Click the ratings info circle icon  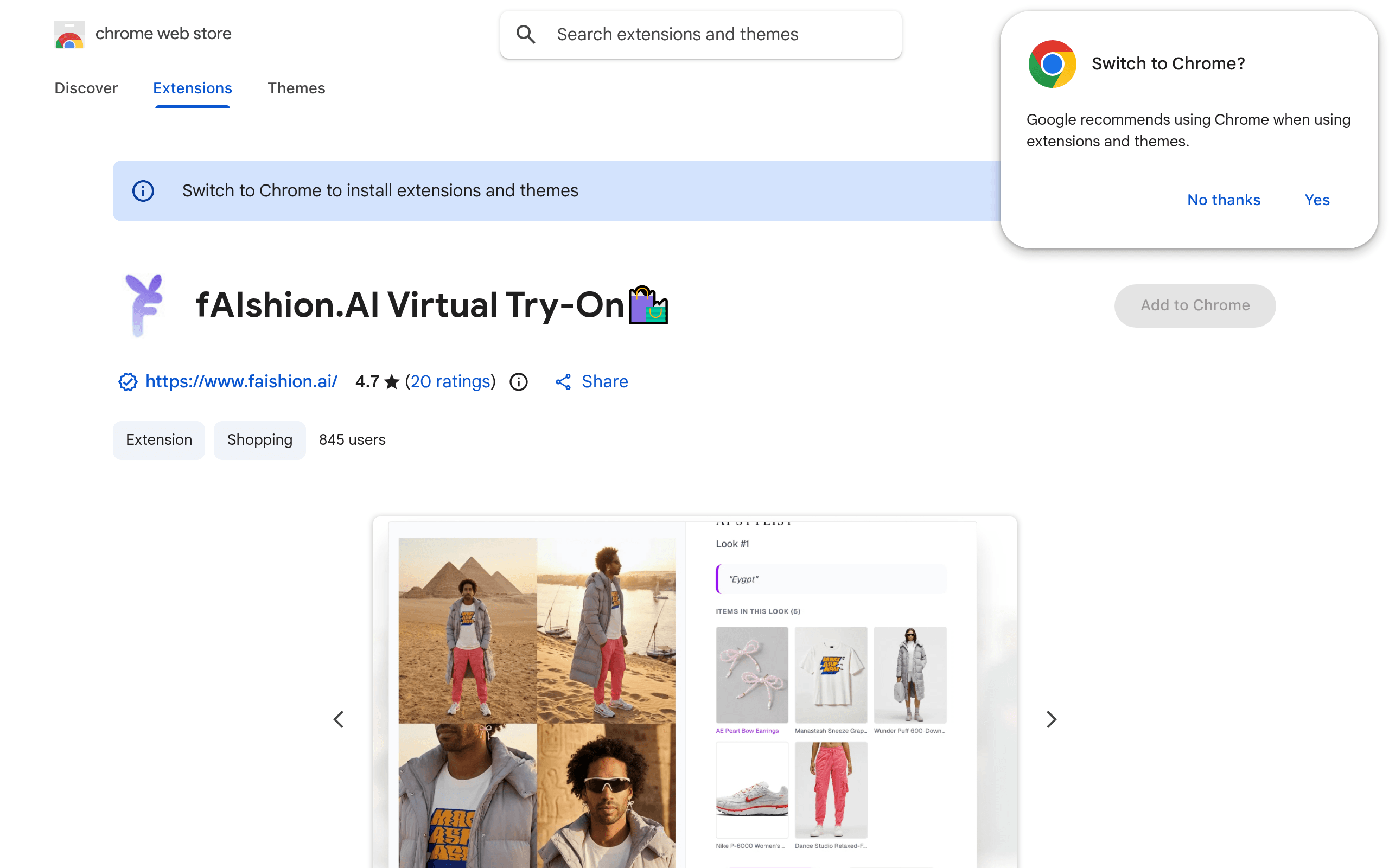pyautogui.click(x=518, y=382)
